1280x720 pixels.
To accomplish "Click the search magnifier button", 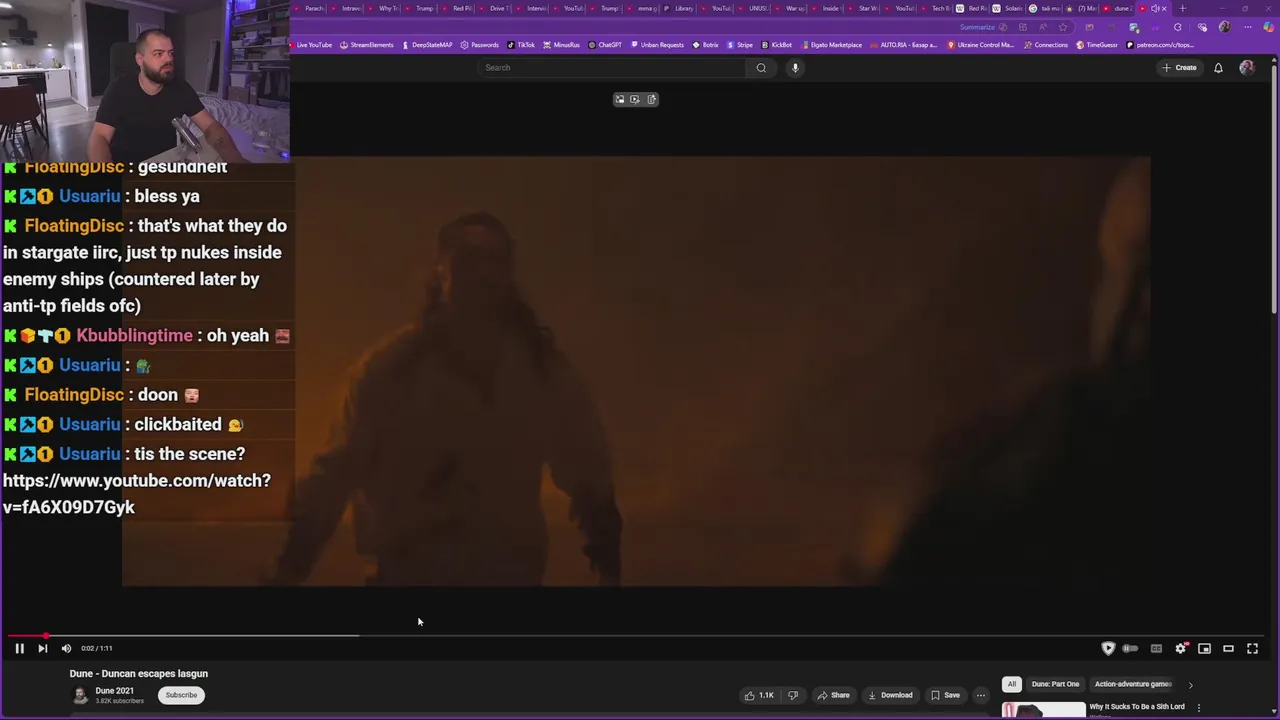I will point(761,67).
